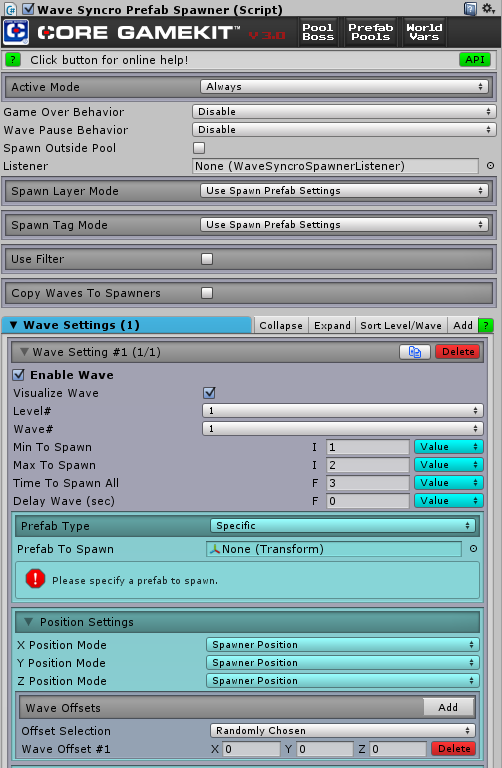Delete Wave Offset #1
The width and height of the screenshot is (502, 768).
[454, 748]
